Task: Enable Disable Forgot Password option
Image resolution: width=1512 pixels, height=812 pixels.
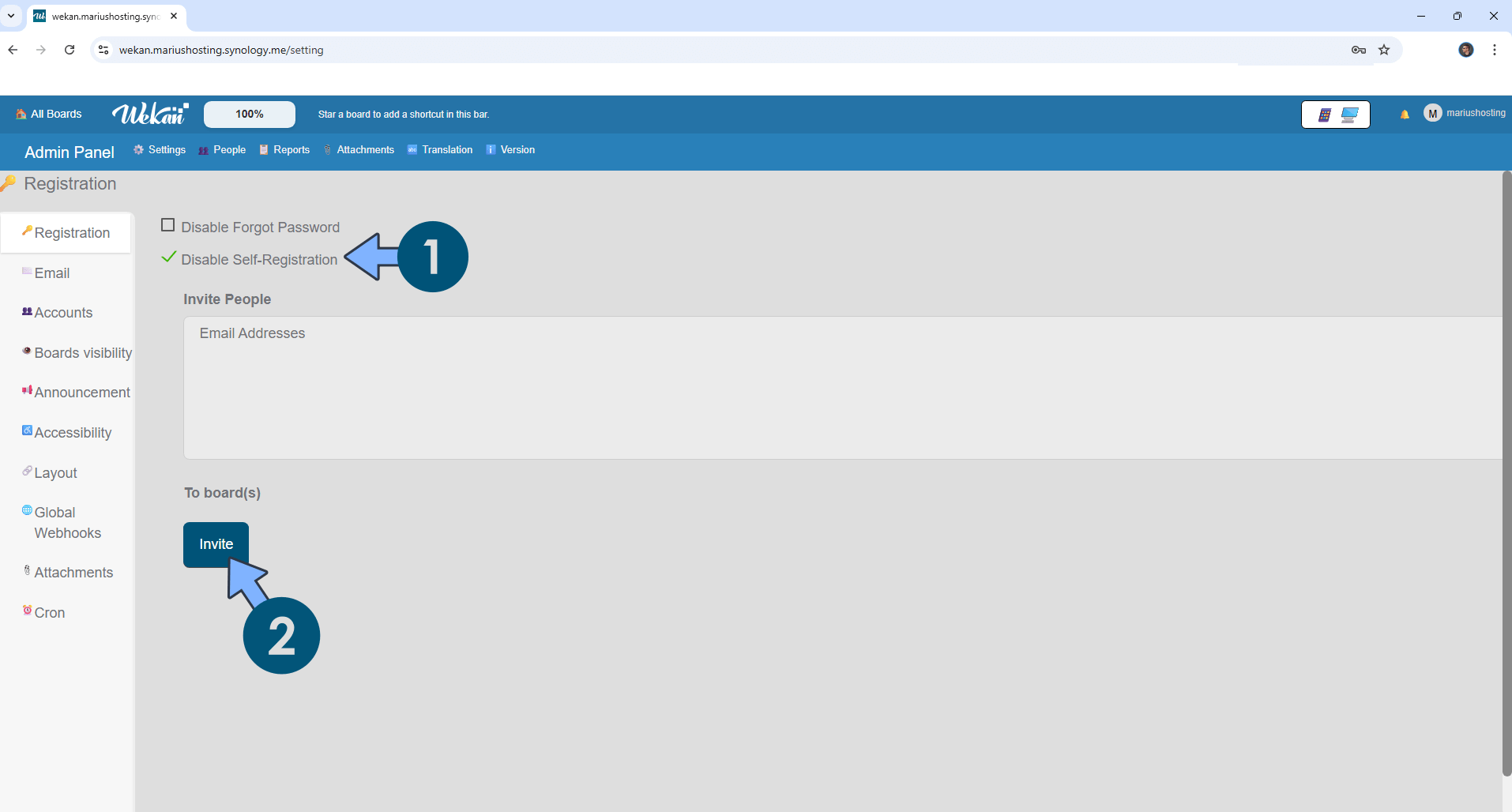Action: (x=167, y=224)
